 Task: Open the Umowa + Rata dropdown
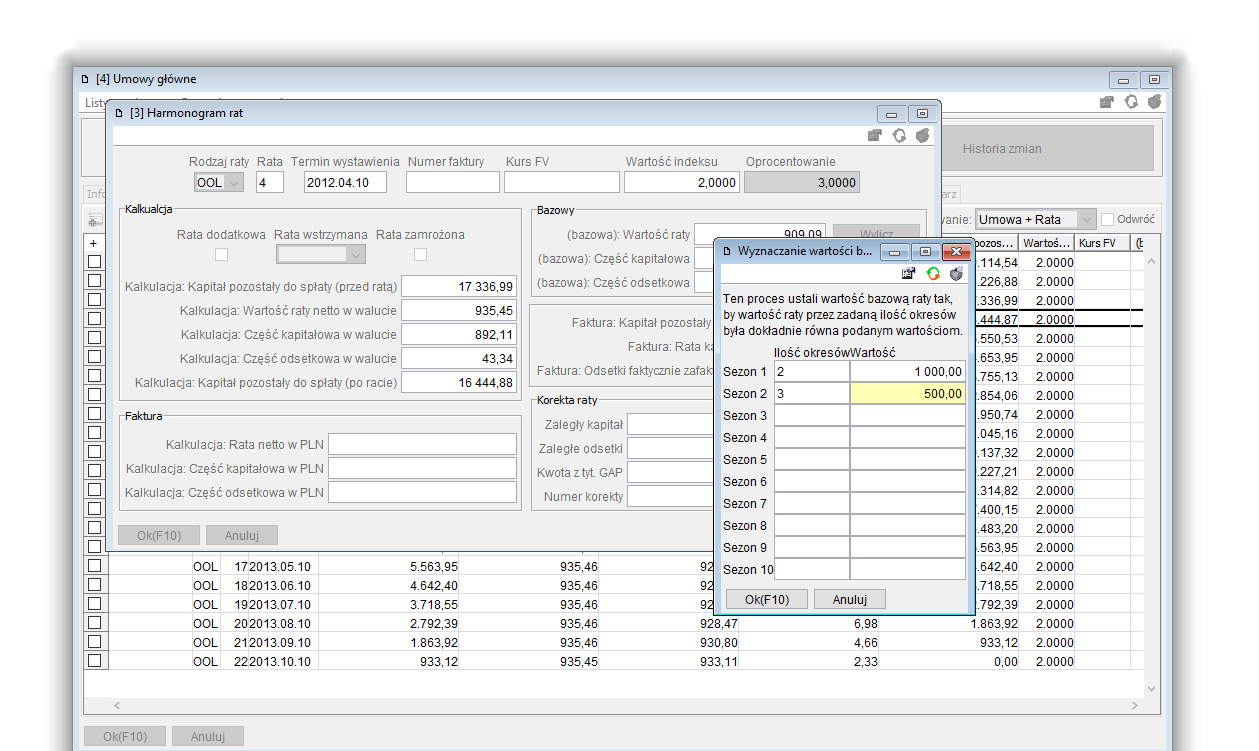pyautogui.click(x=1086, y=219)
